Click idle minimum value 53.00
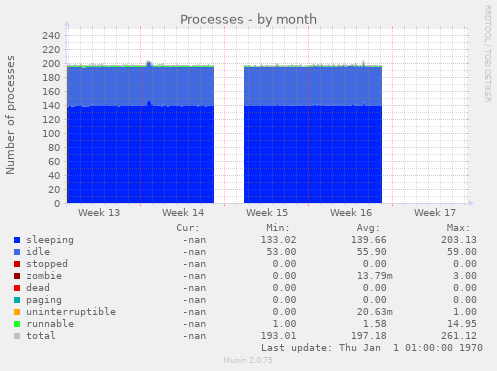The image size is (497, 371). click(x=281, y=252)
